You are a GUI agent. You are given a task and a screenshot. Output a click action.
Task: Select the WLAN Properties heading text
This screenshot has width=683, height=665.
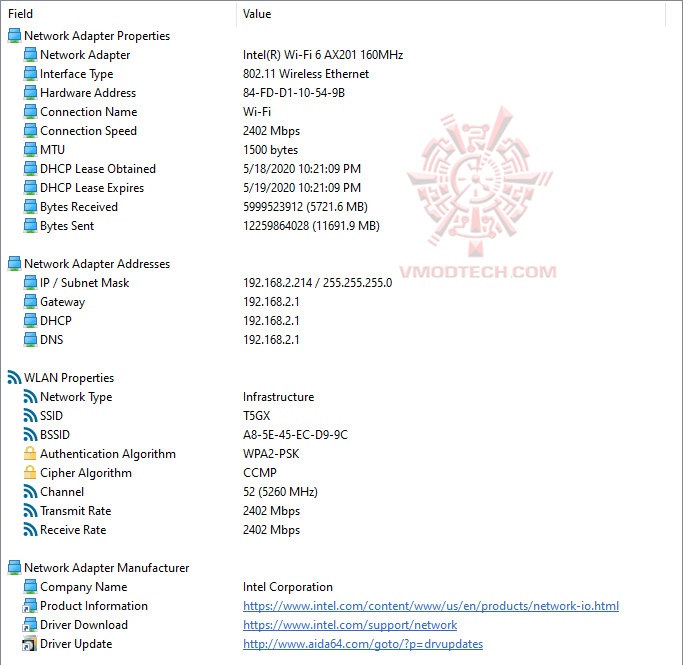click(69, 378)
